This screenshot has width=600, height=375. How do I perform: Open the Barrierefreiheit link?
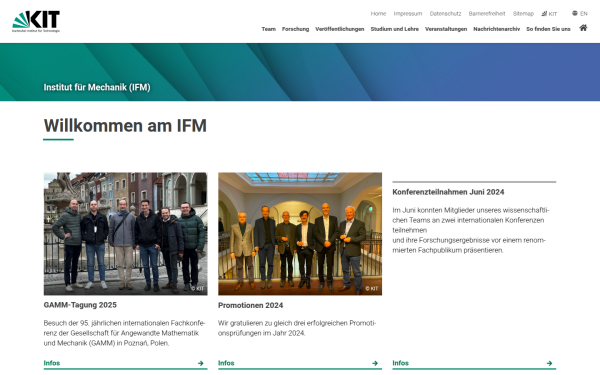(x=487, y=14)
